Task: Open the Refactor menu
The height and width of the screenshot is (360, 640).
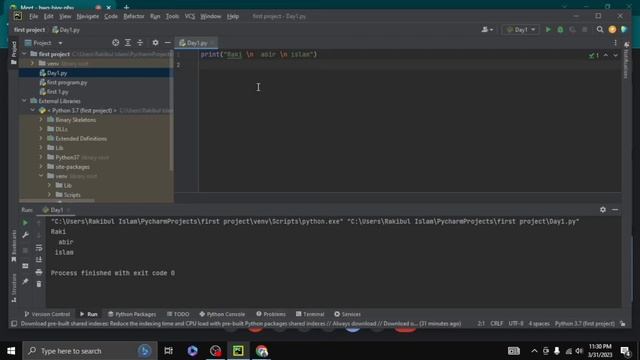Action: tap(134, 16)
